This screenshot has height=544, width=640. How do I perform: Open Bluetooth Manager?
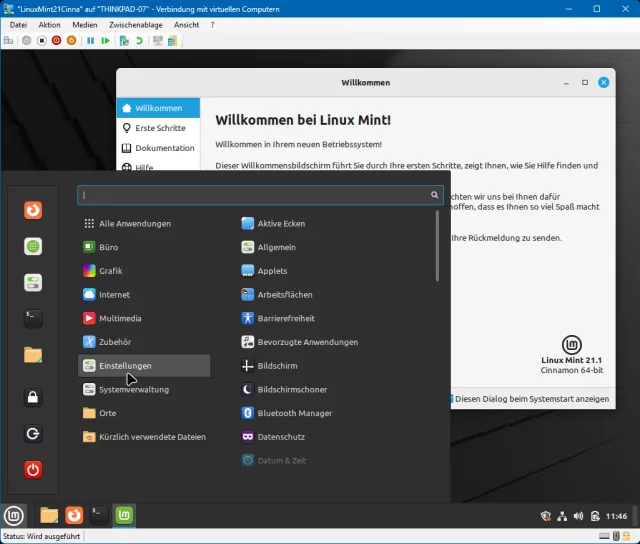point(287,413)
